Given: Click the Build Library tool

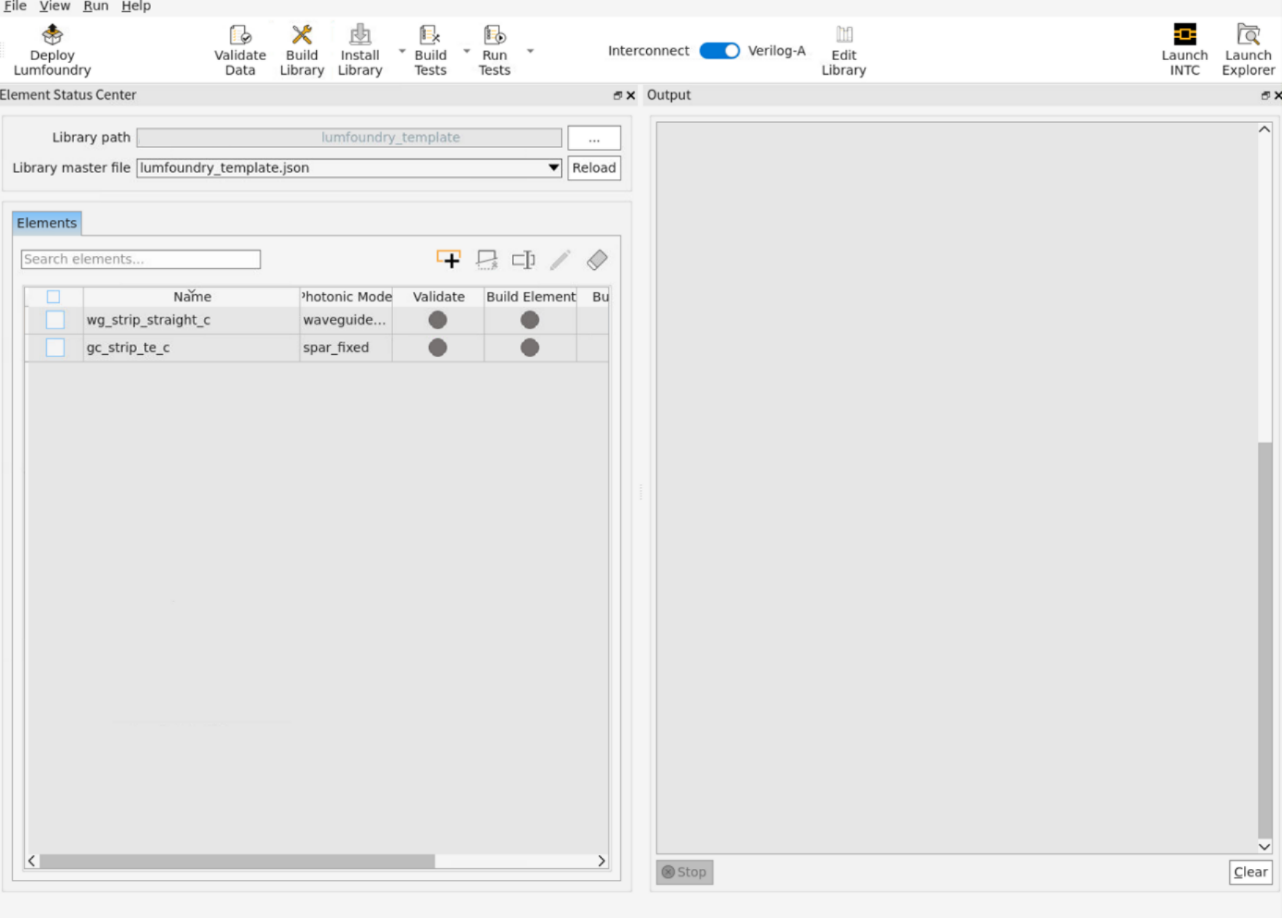Looking at the screenshot, I should [x=302, y=50].
